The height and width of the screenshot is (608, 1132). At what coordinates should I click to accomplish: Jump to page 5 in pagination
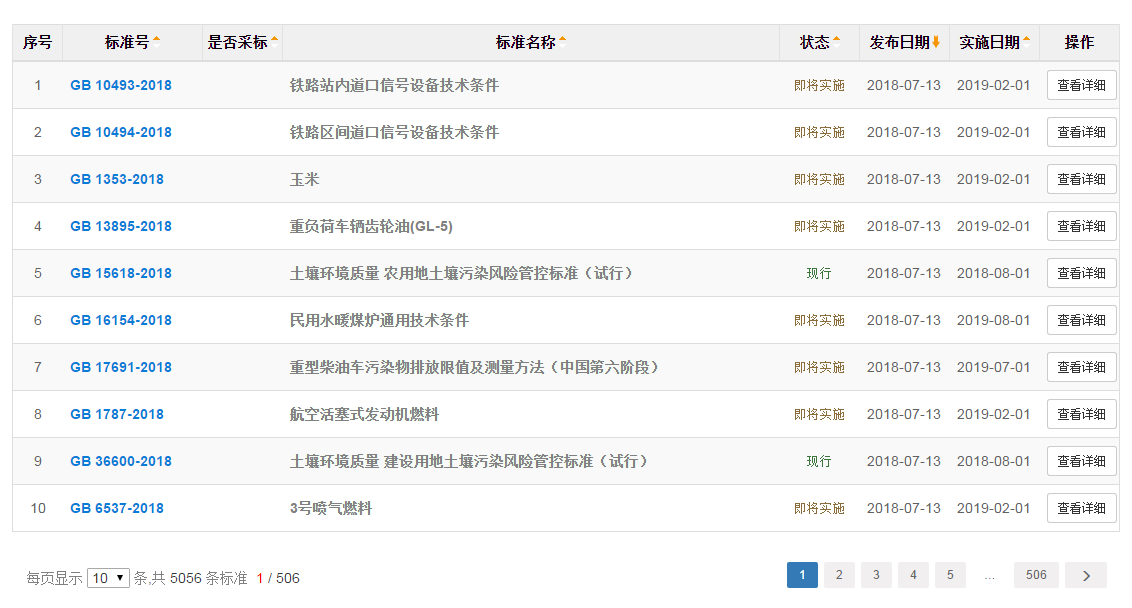(x=950, y=575)
